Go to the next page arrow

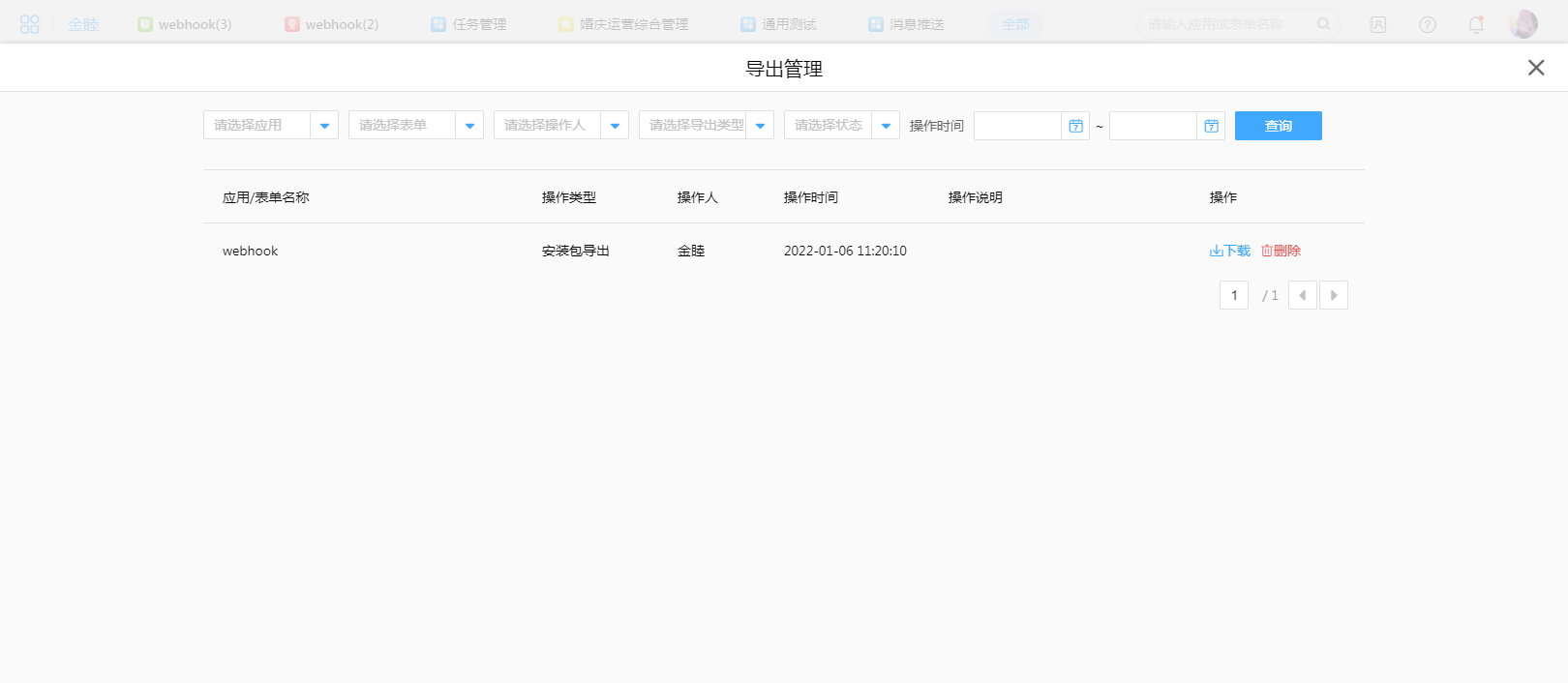point(1334,295)
